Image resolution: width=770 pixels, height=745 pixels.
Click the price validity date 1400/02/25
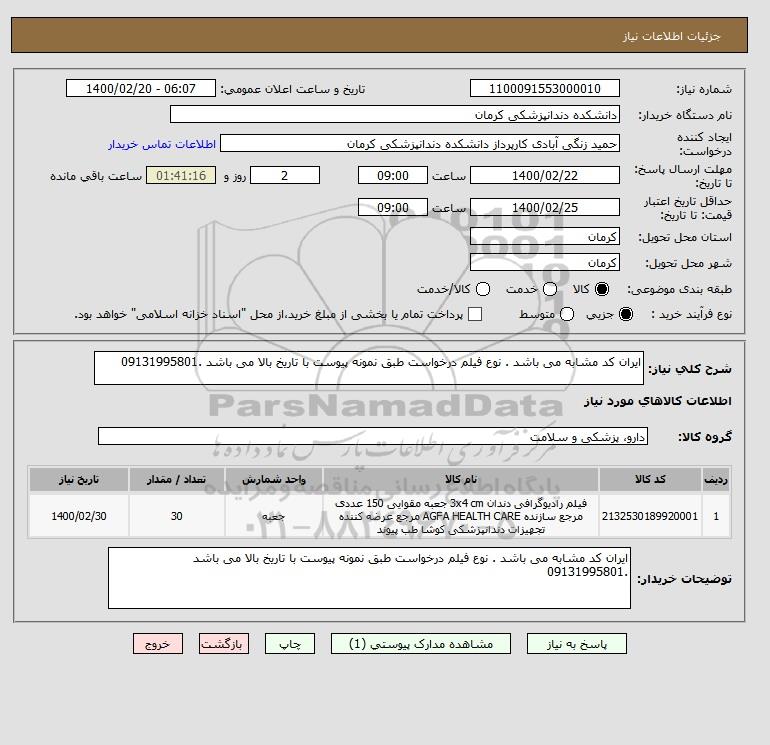coord(545,207)
